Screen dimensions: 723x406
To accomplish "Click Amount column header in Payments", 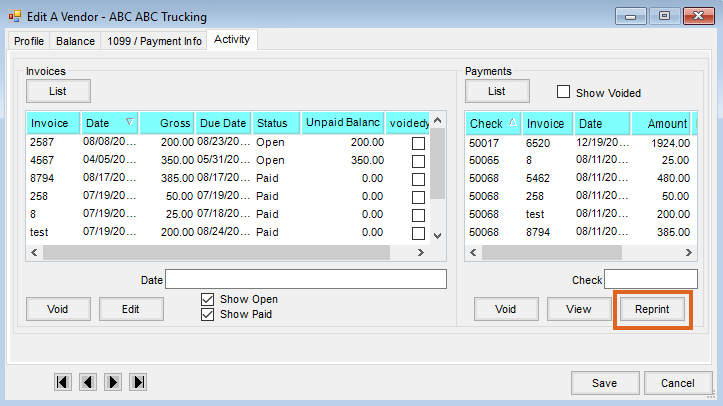I will point(661,124).
